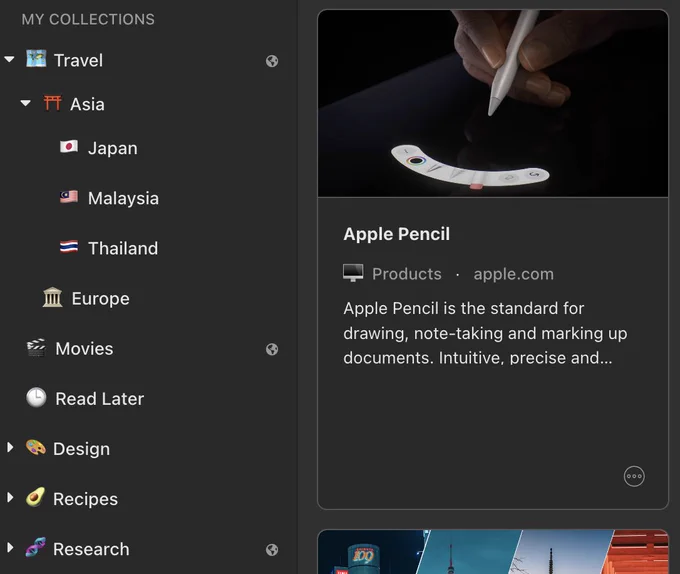Screen dimensions: 680x574
Task: Click the Recipes avocado icon
Action: (35, 497)
